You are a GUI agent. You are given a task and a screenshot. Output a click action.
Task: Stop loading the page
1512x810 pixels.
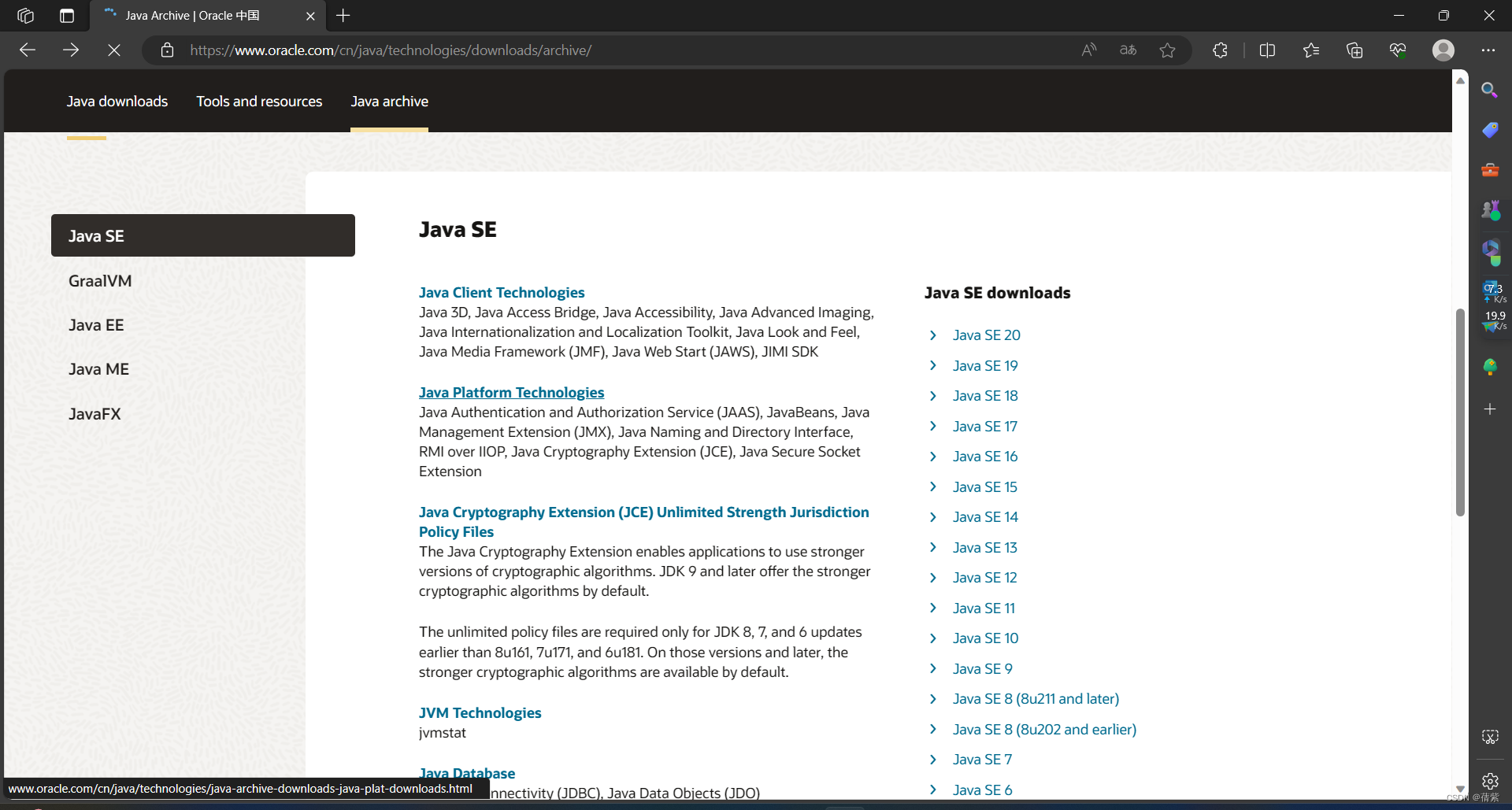tap(114, 50)
